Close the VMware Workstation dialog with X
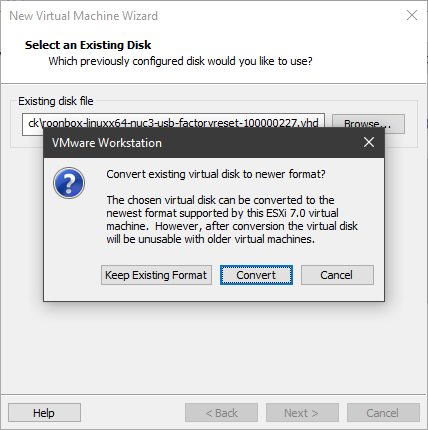This screenshot has width=428, height=430. pos(369,142)
